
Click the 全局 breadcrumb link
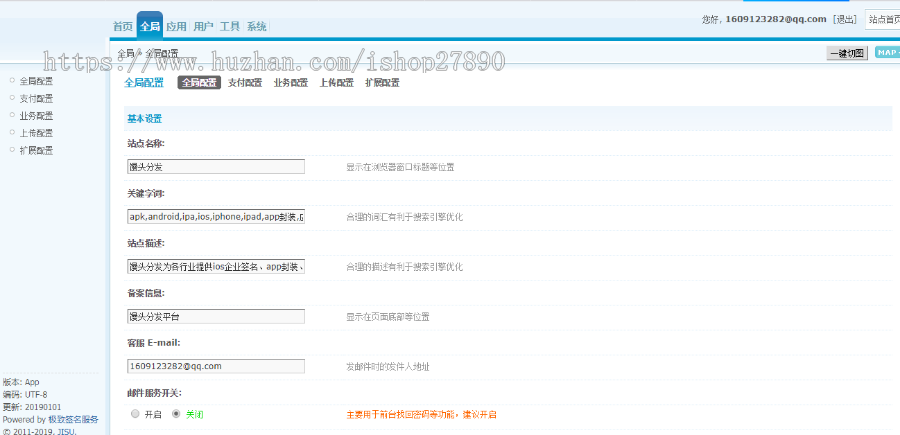click(125, 53)
